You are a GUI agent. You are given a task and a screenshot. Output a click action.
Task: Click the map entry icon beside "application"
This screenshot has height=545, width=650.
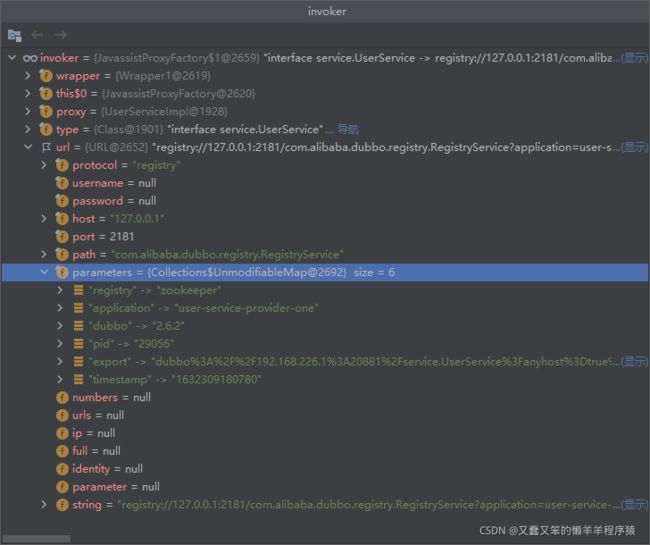point(78,308)
